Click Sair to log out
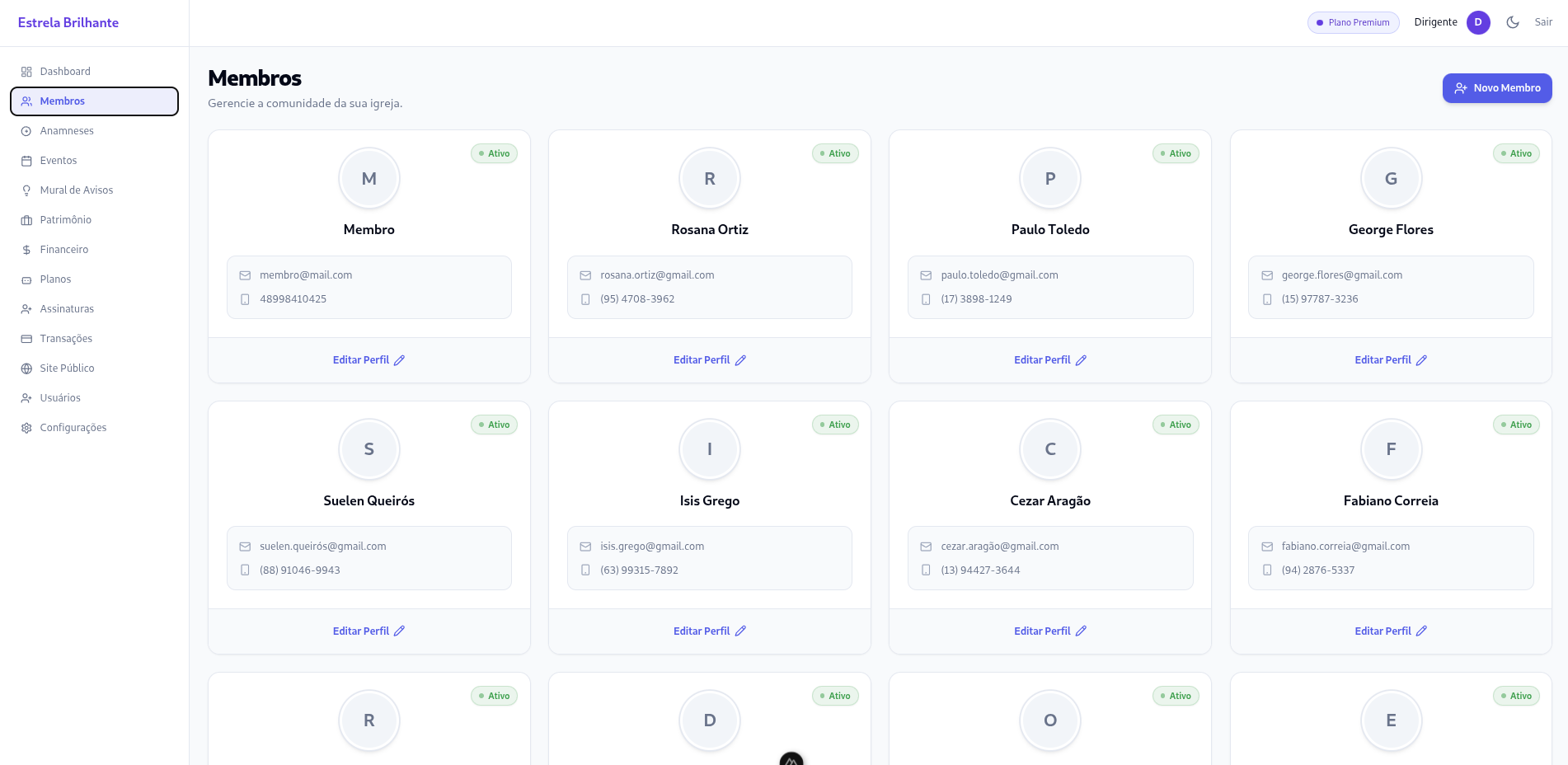 coord(1543,22)
